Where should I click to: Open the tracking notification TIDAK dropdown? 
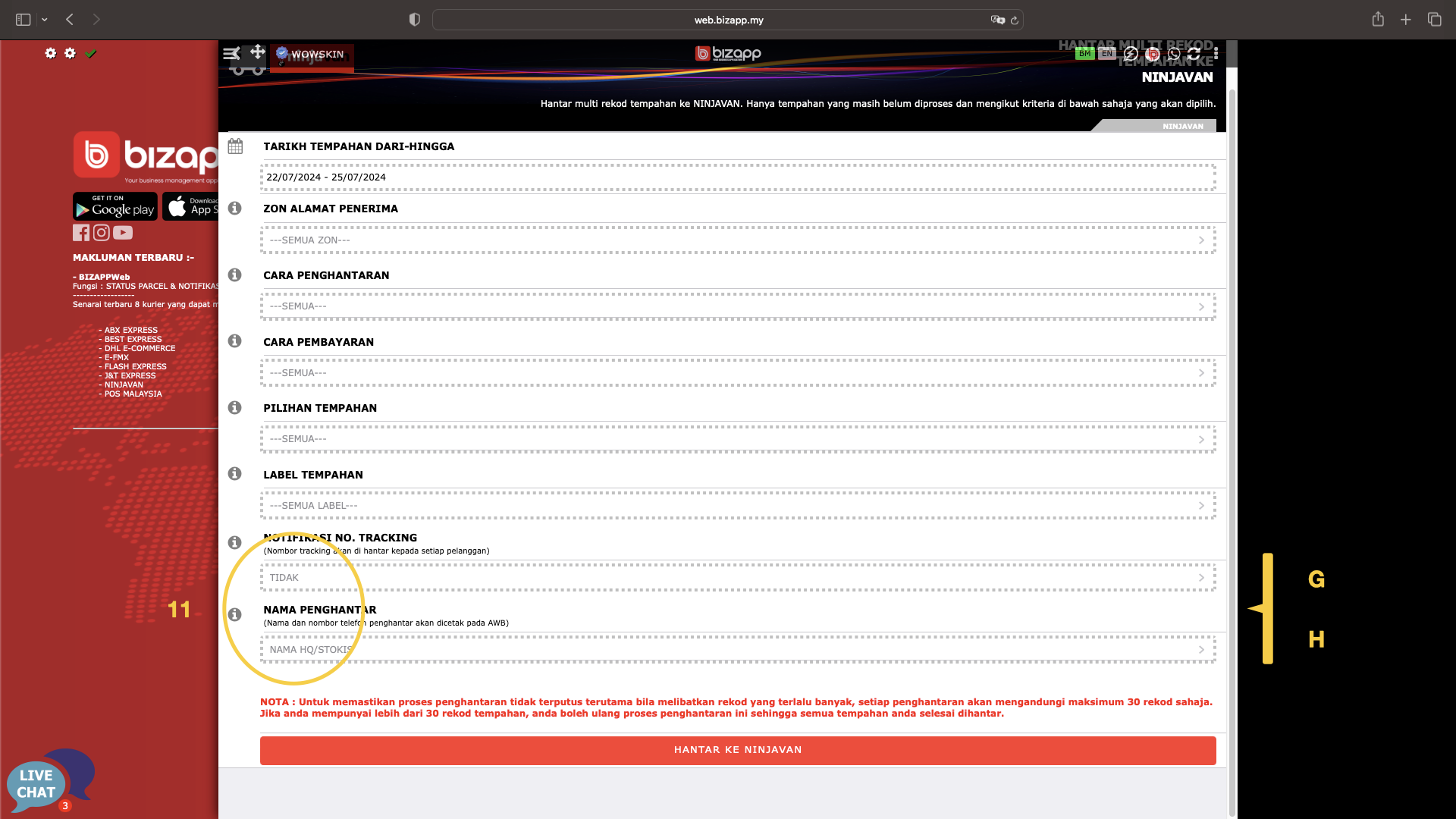[738, 578]
